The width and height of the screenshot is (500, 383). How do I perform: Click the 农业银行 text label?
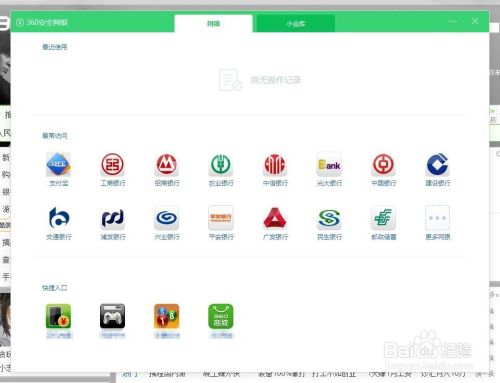click(x=221, y=183)
